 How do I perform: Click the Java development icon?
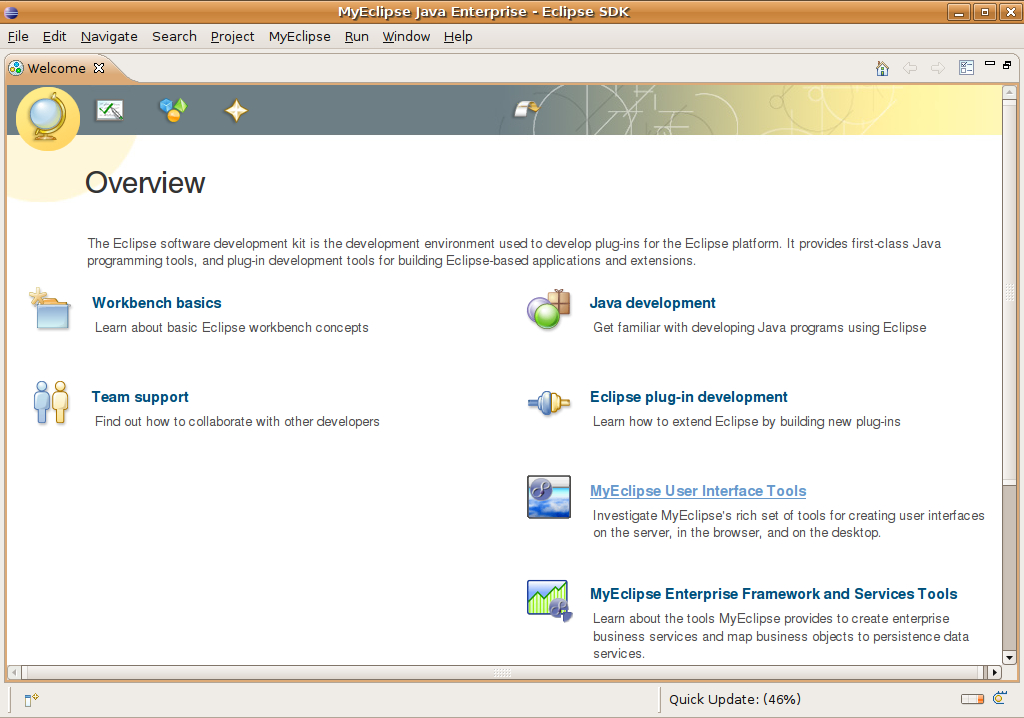(x=549, y=308)
